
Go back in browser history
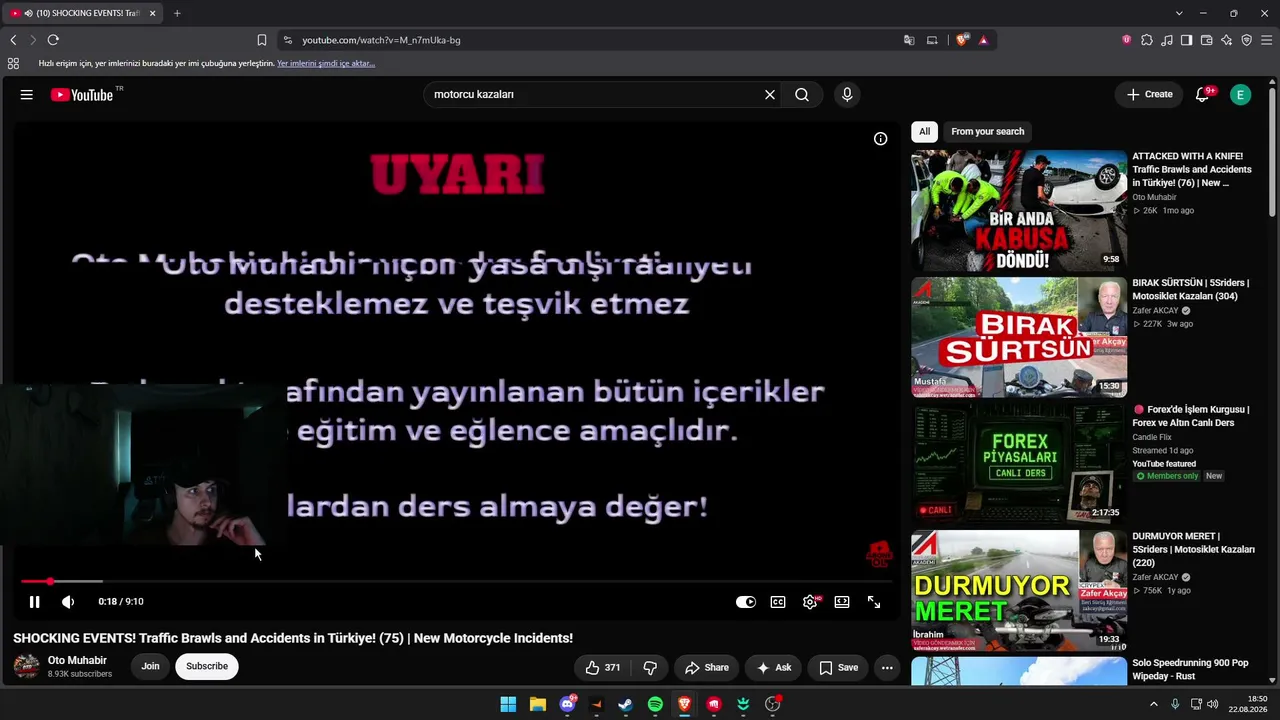pos(13,40)
